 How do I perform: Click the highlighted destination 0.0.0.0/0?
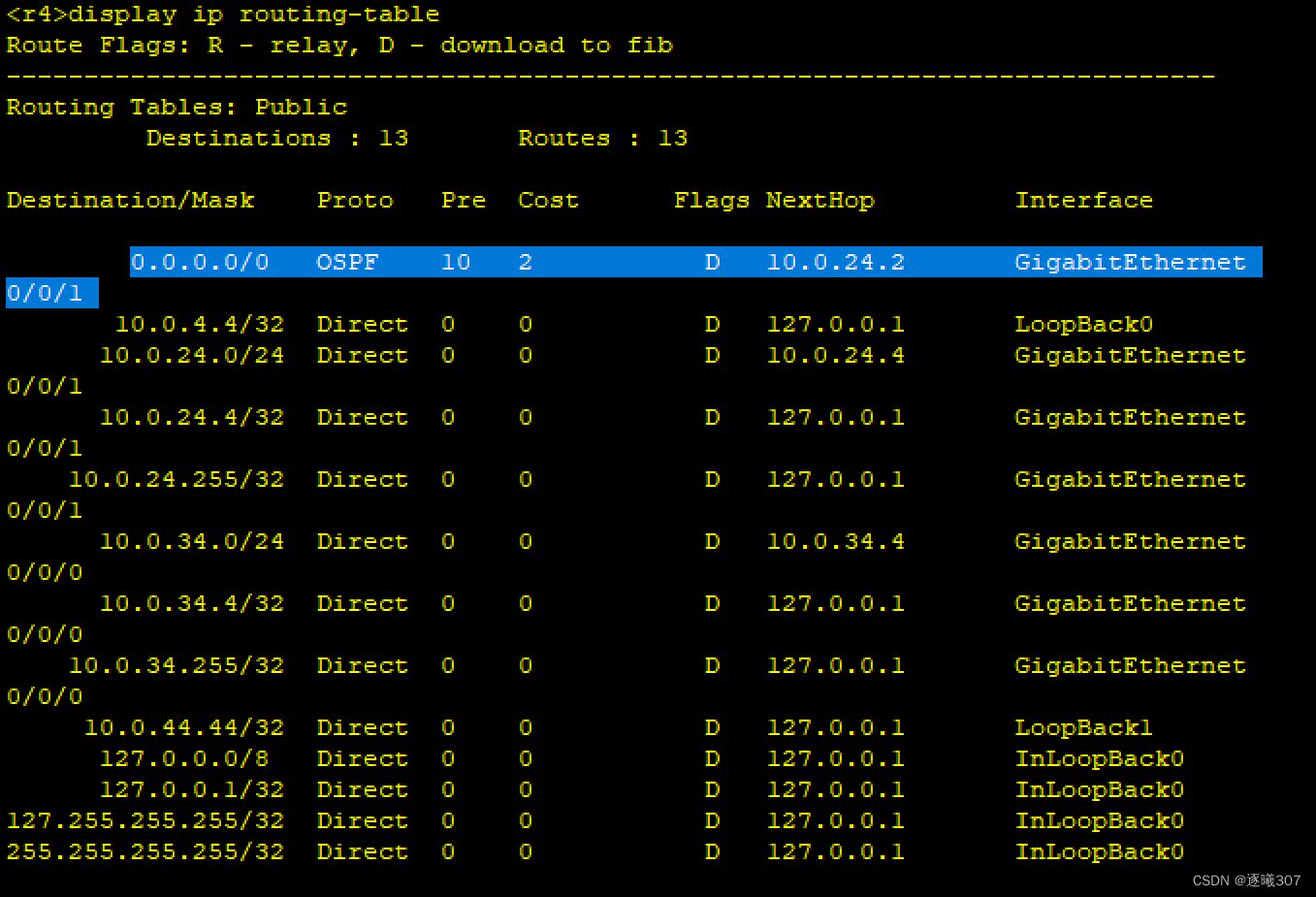pyautogui.click(x=200, y=263)
